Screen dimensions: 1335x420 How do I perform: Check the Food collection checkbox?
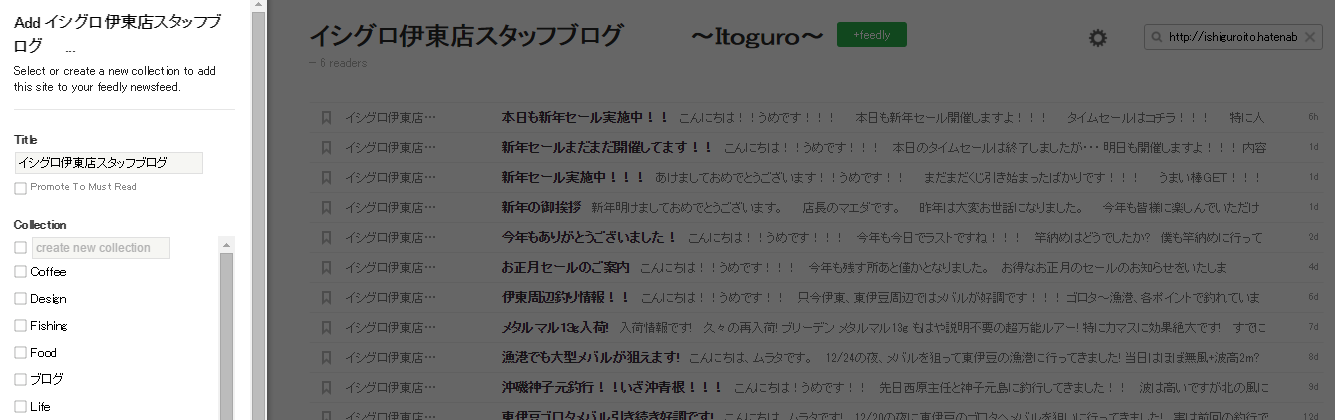21,353
